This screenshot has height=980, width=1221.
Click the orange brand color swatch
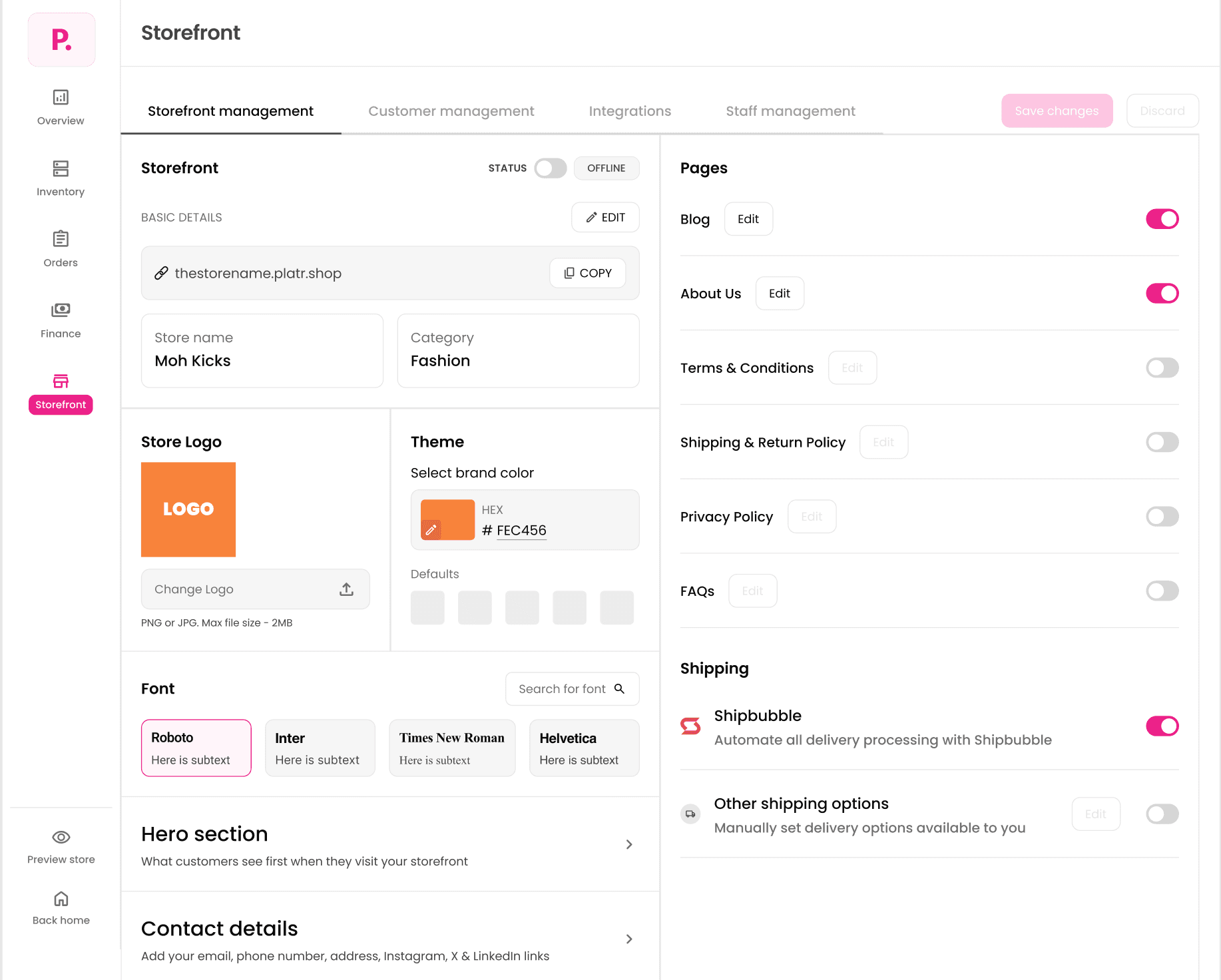[447, 520]
